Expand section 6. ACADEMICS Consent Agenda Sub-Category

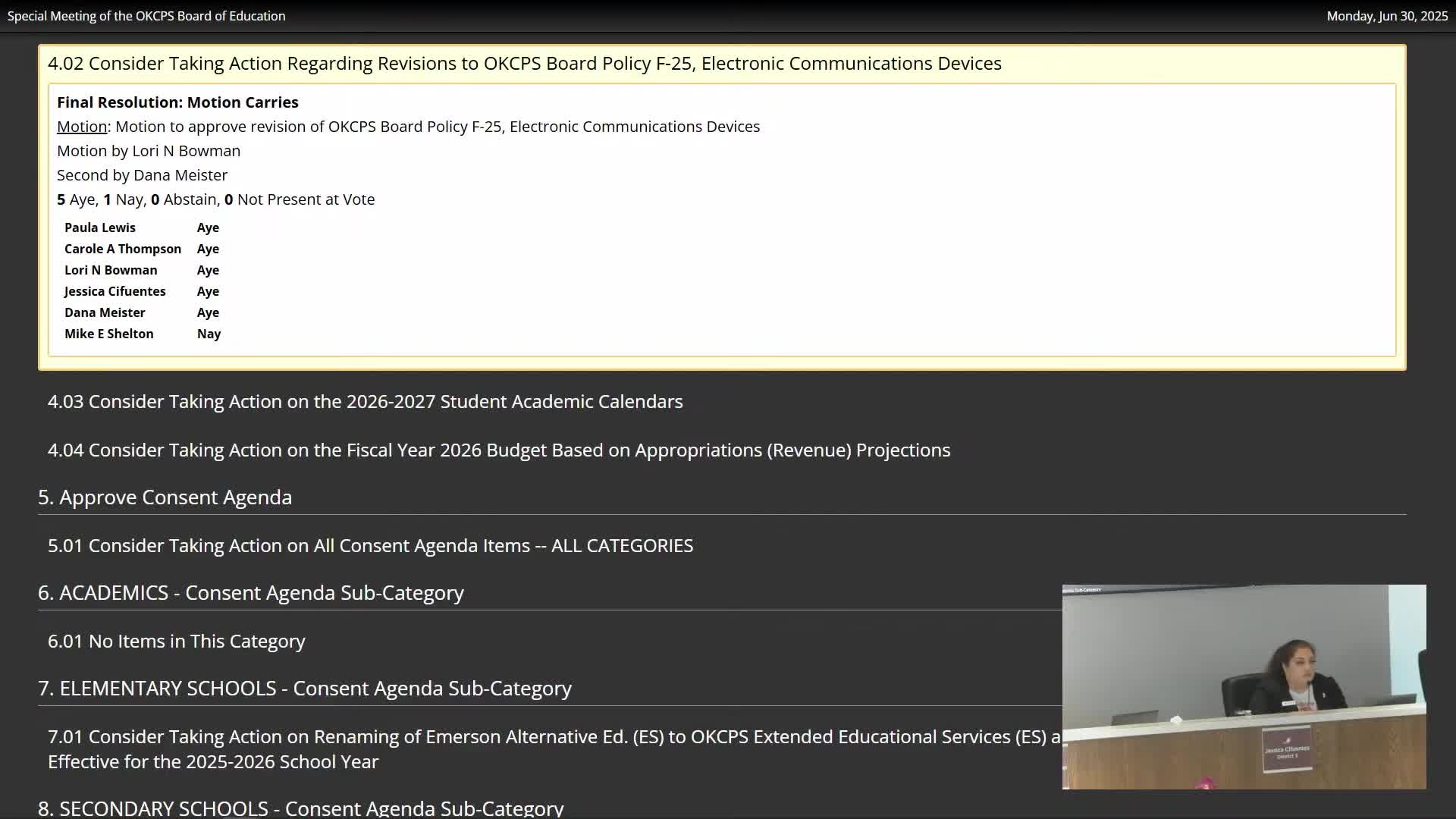(250, 593)
